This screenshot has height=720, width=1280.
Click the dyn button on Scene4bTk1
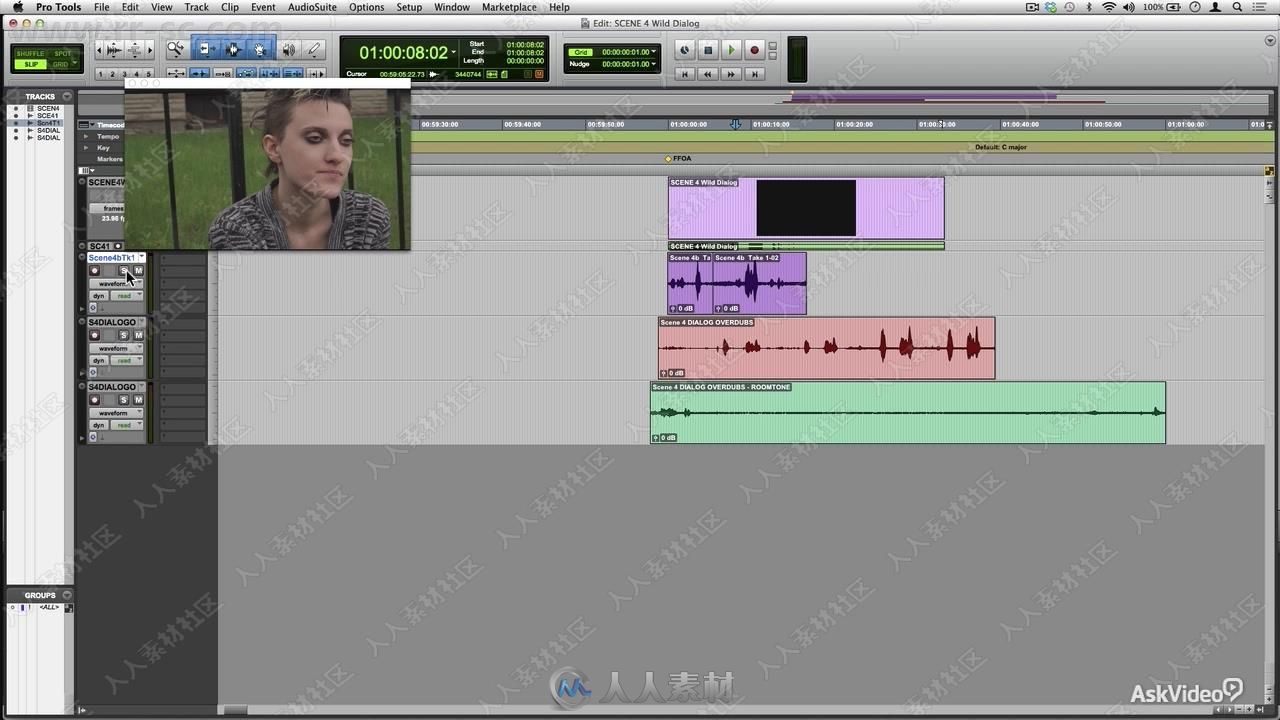pos(99,296)
